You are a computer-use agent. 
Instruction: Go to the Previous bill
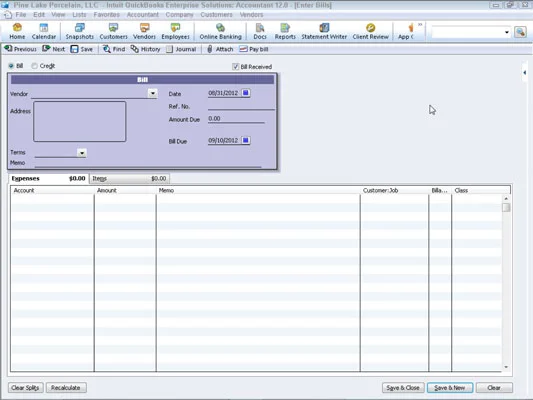[x=20, y=49]
